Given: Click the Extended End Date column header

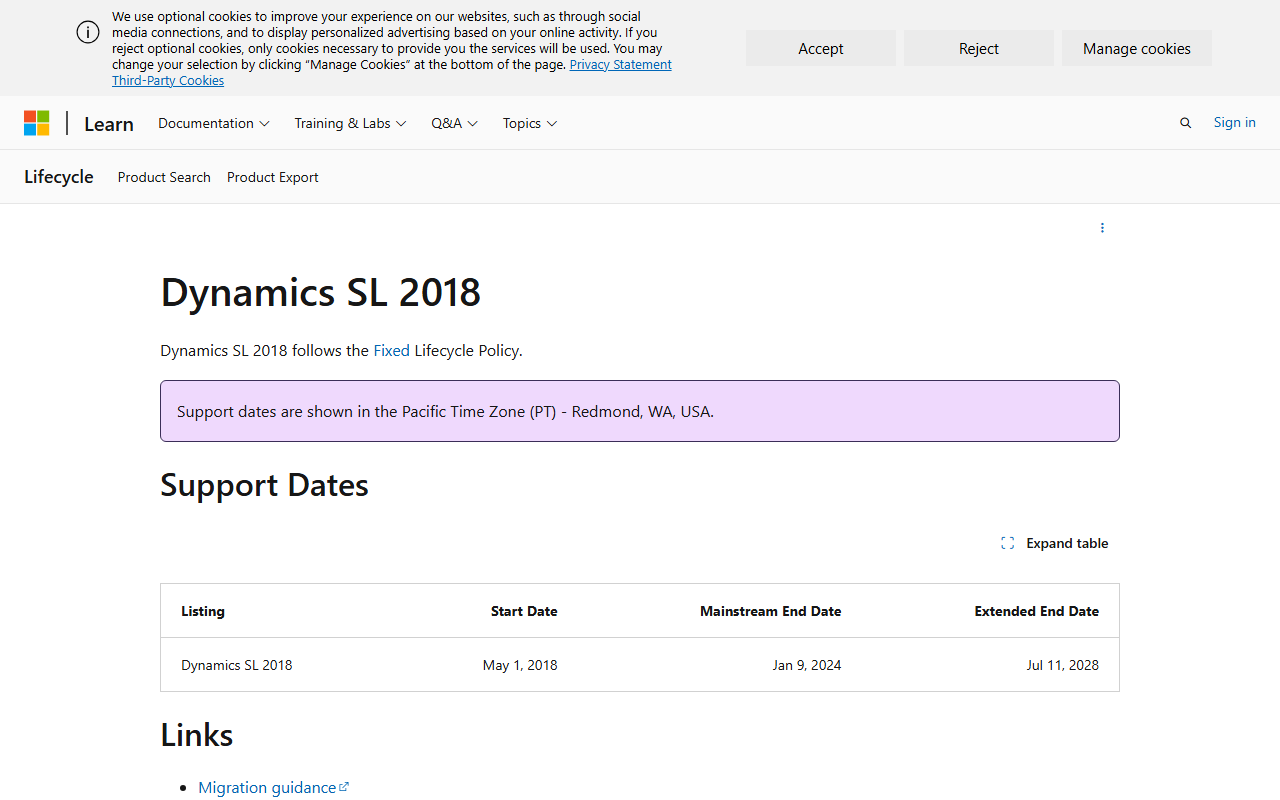Looking at the screenshot, I should pyautogui.click(x=1037, y=611).
